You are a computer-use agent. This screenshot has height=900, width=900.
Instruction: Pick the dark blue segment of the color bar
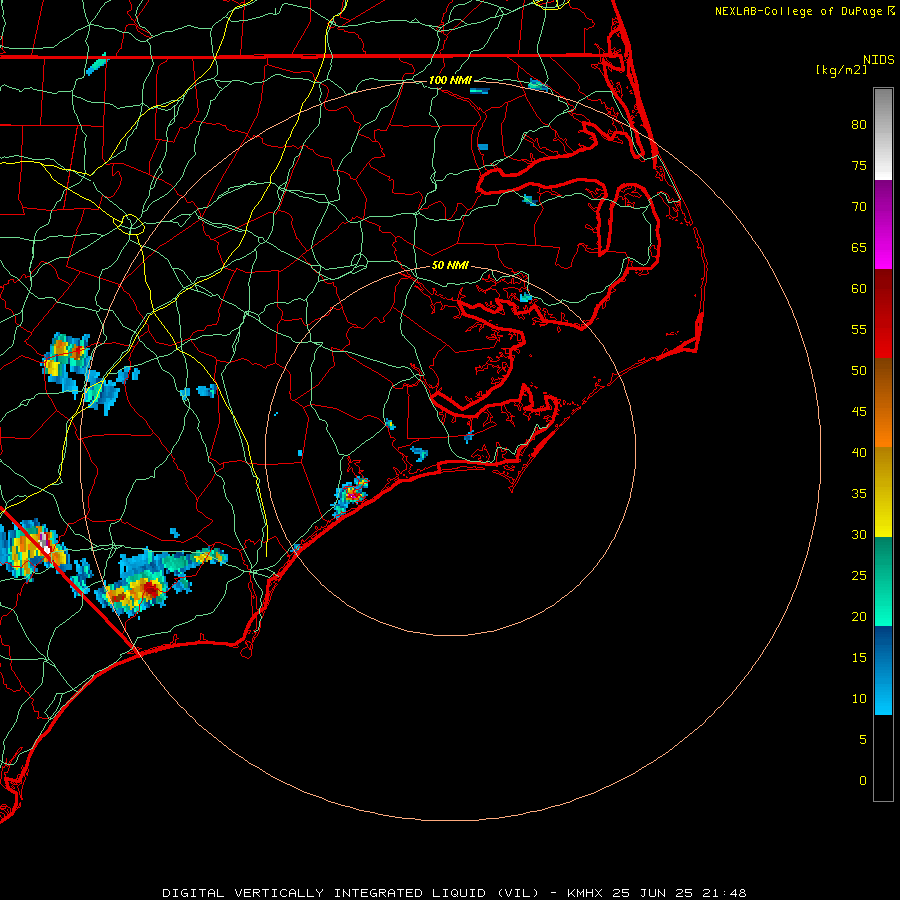pos(883,648)
